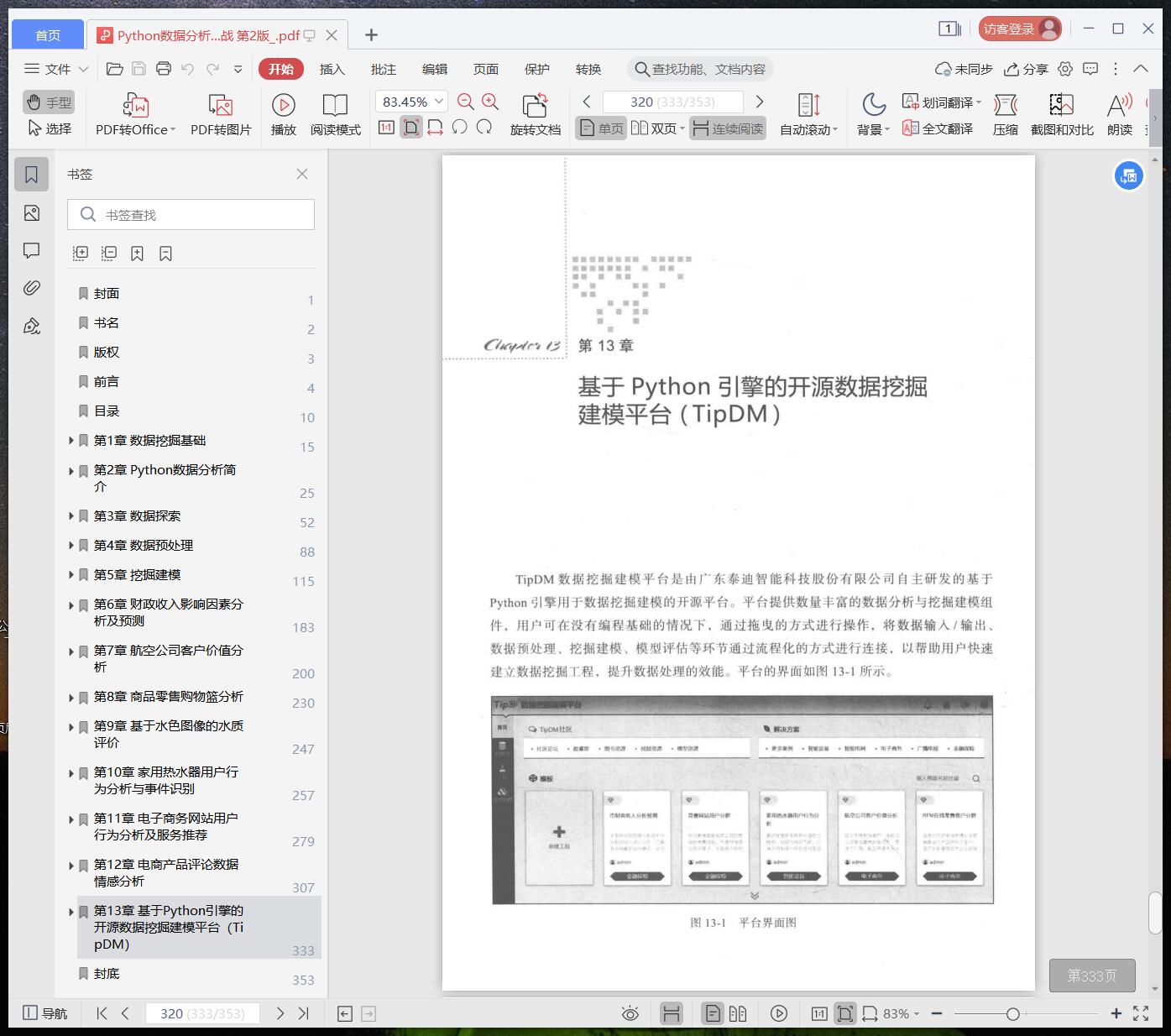The width and height of the screenshot is (1171, 1036).
Task: Open the 插入 ribbon tab
Action: 332,69
